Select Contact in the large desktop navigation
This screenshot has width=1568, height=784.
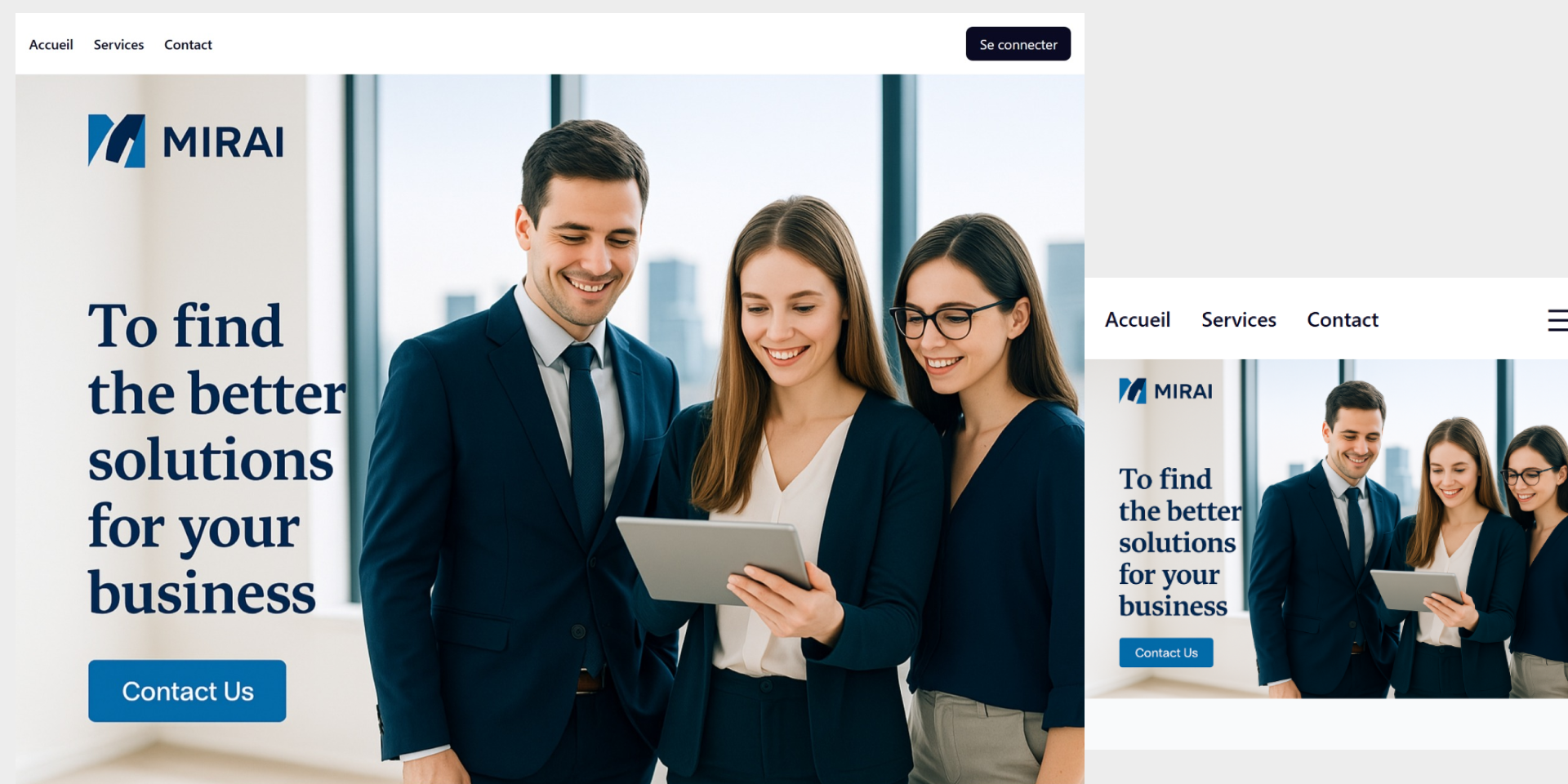pos(188,45)
